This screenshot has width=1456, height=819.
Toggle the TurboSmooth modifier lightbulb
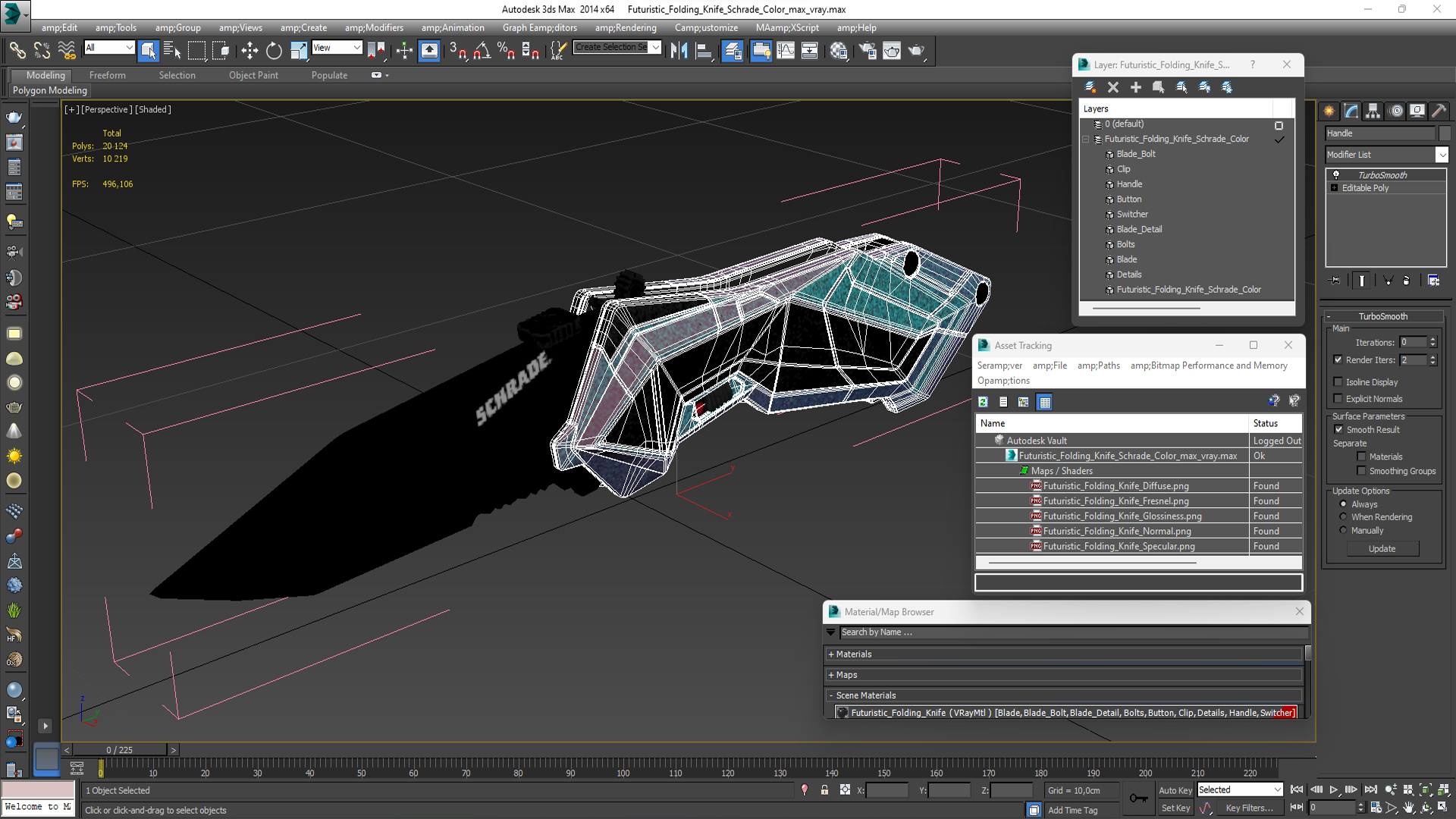1335,175
